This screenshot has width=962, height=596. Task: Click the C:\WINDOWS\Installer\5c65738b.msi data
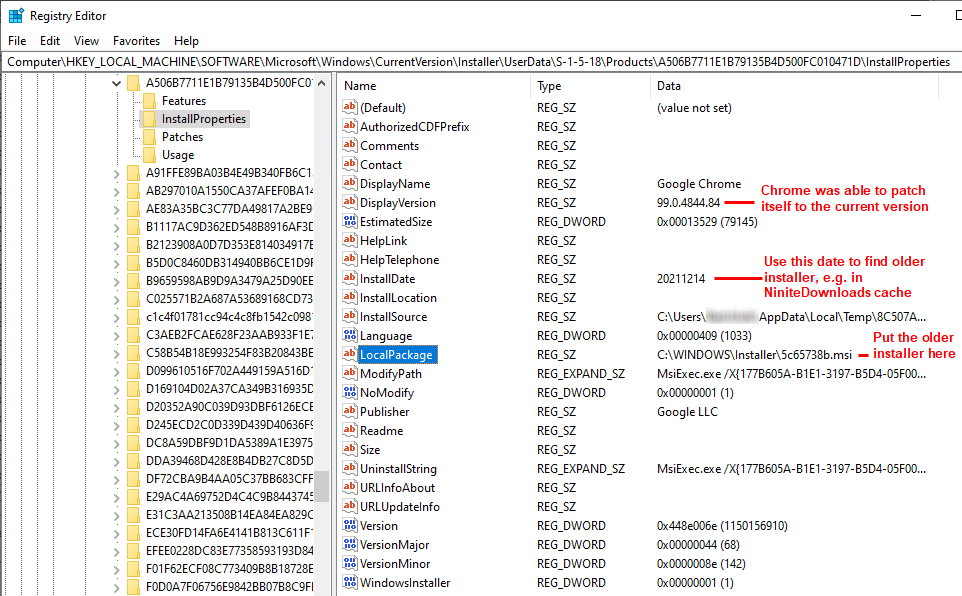tap(755, 355)
